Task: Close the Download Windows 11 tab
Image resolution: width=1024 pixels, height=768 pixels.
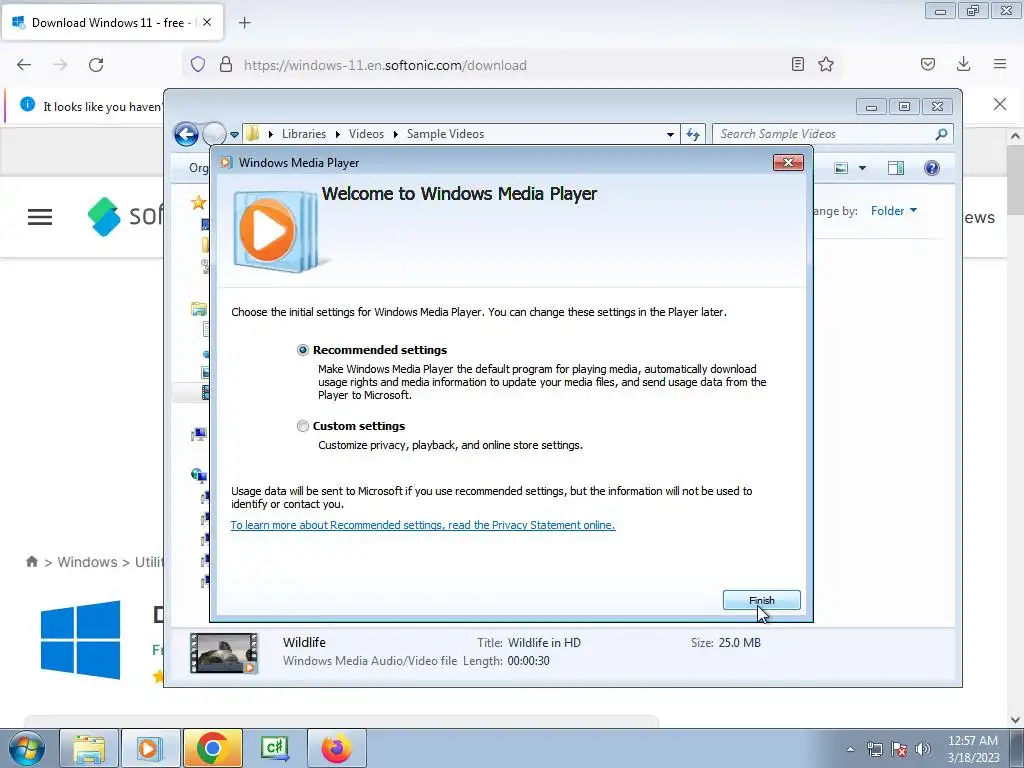Action: click(207, 22)
